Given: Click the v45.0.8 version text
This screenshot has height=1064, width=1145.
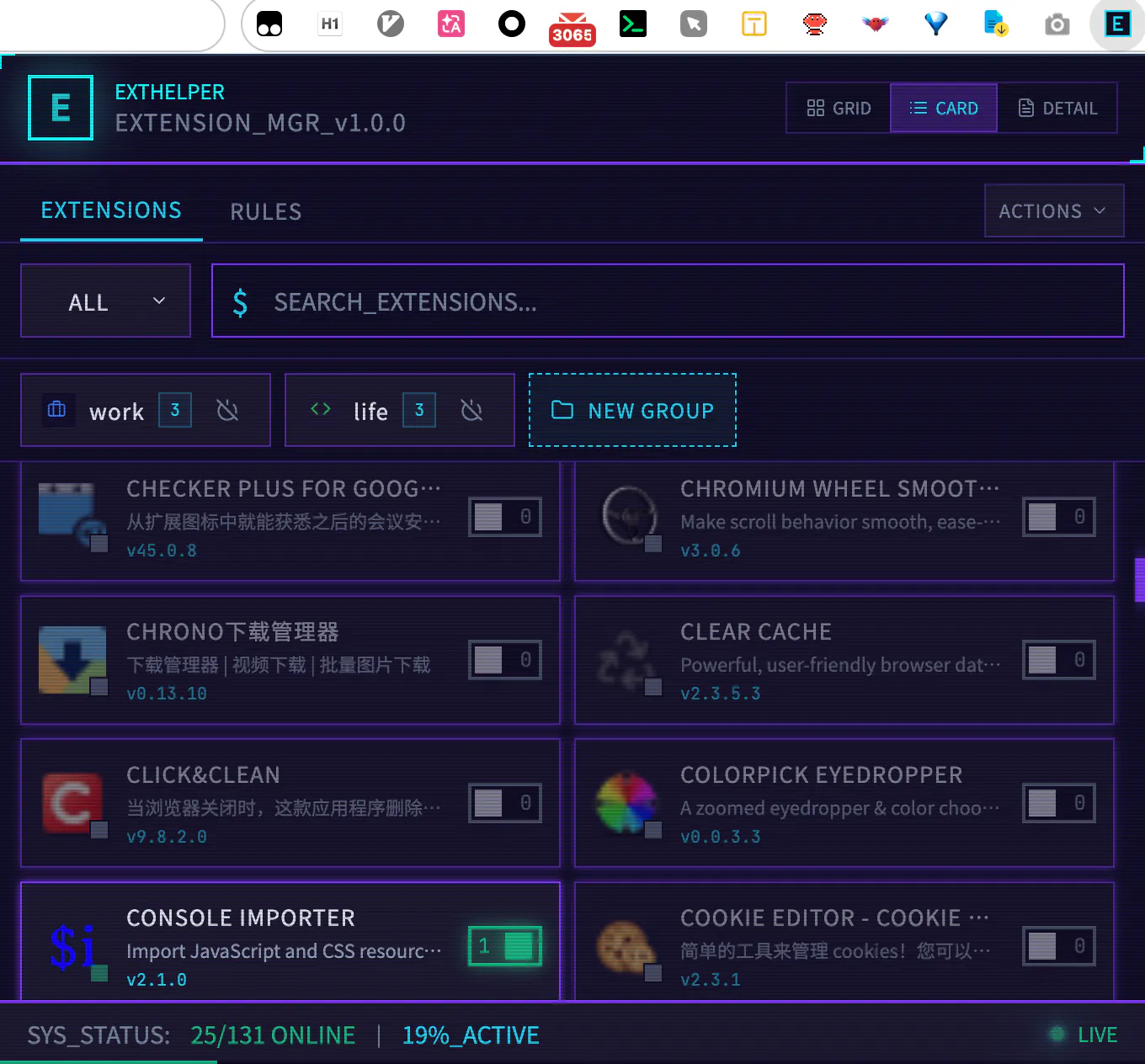Looking at the screenshot, I should pos(162,551).
